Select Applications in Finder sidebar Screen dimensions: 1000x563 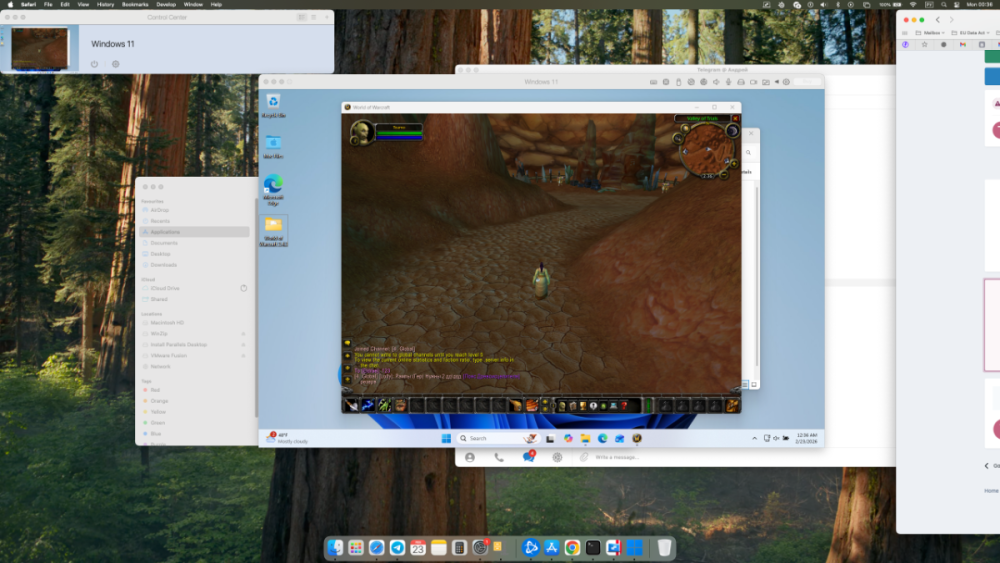(x=165, y=232)
